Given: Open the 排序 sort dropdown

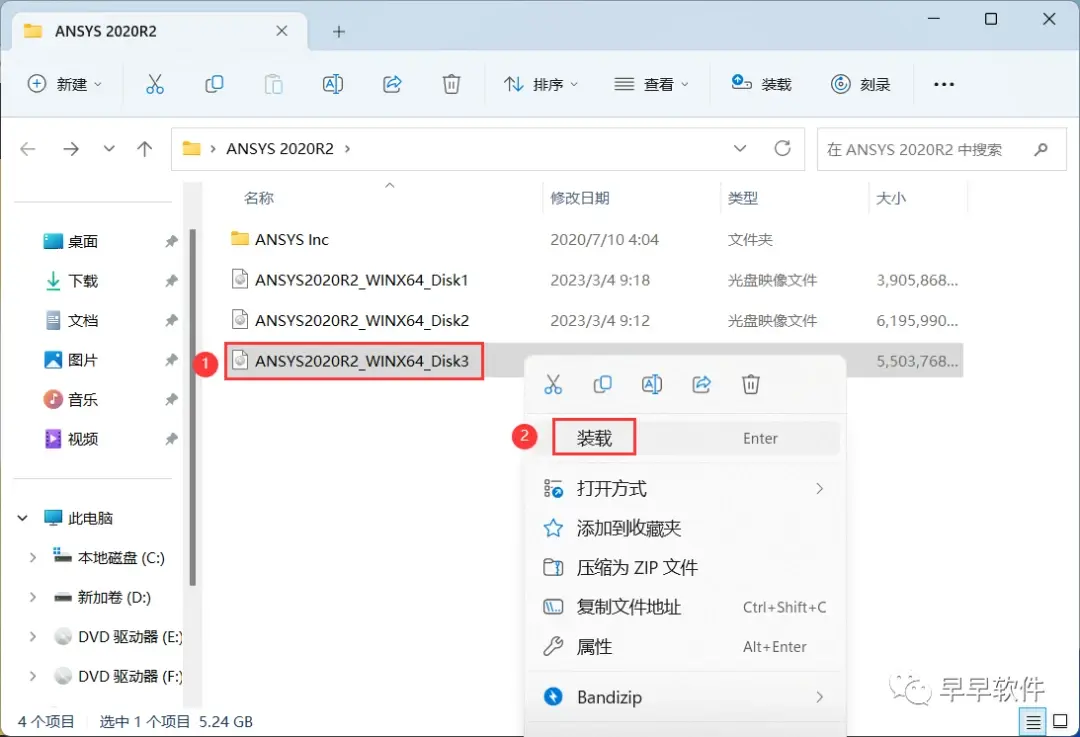Looking at the screenshot, I should point(541,84).
